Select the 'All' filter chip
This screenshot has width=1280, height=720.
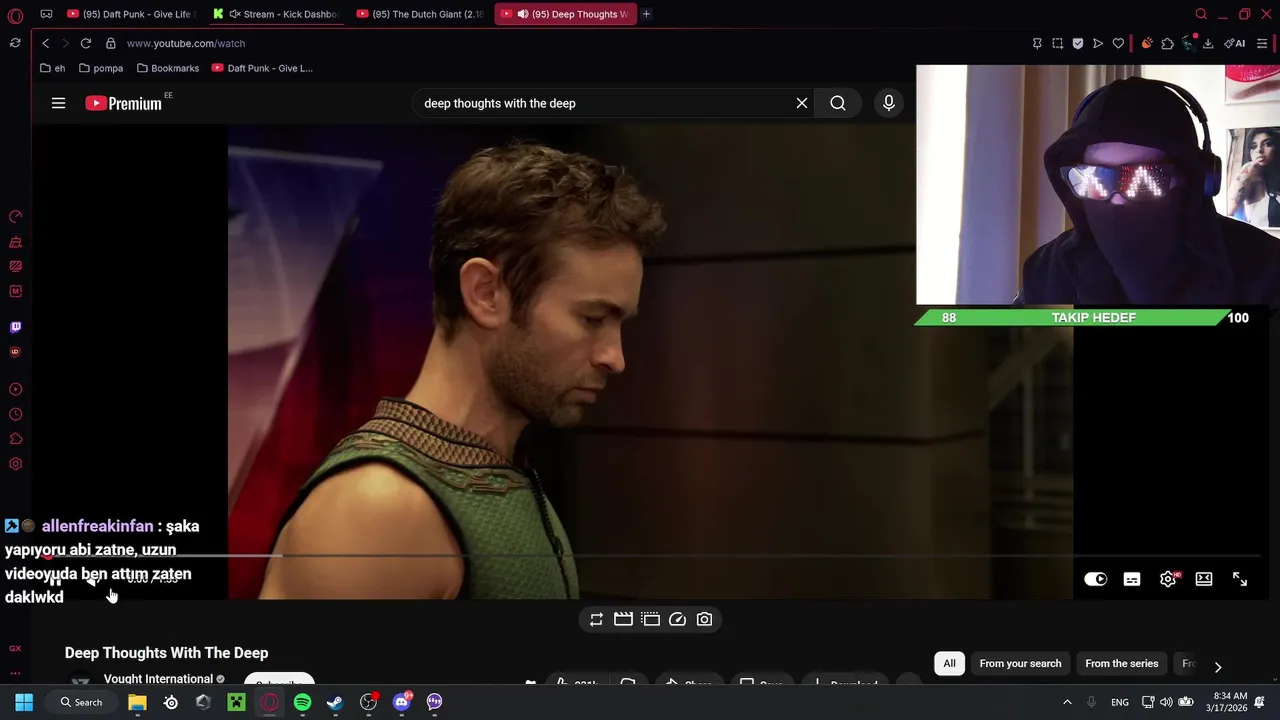pyautogui.click(x=949, y=663)
